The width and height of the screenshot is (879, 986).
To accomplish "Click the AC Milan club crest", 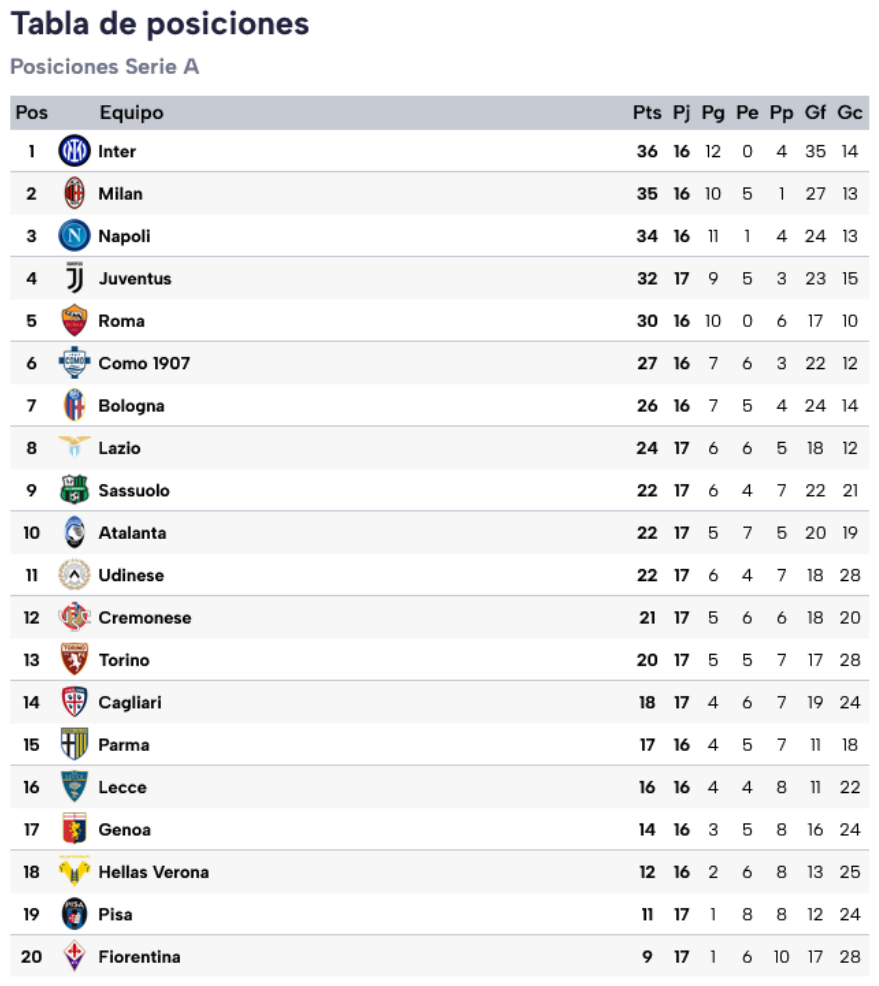I will [x=74, y=194].
